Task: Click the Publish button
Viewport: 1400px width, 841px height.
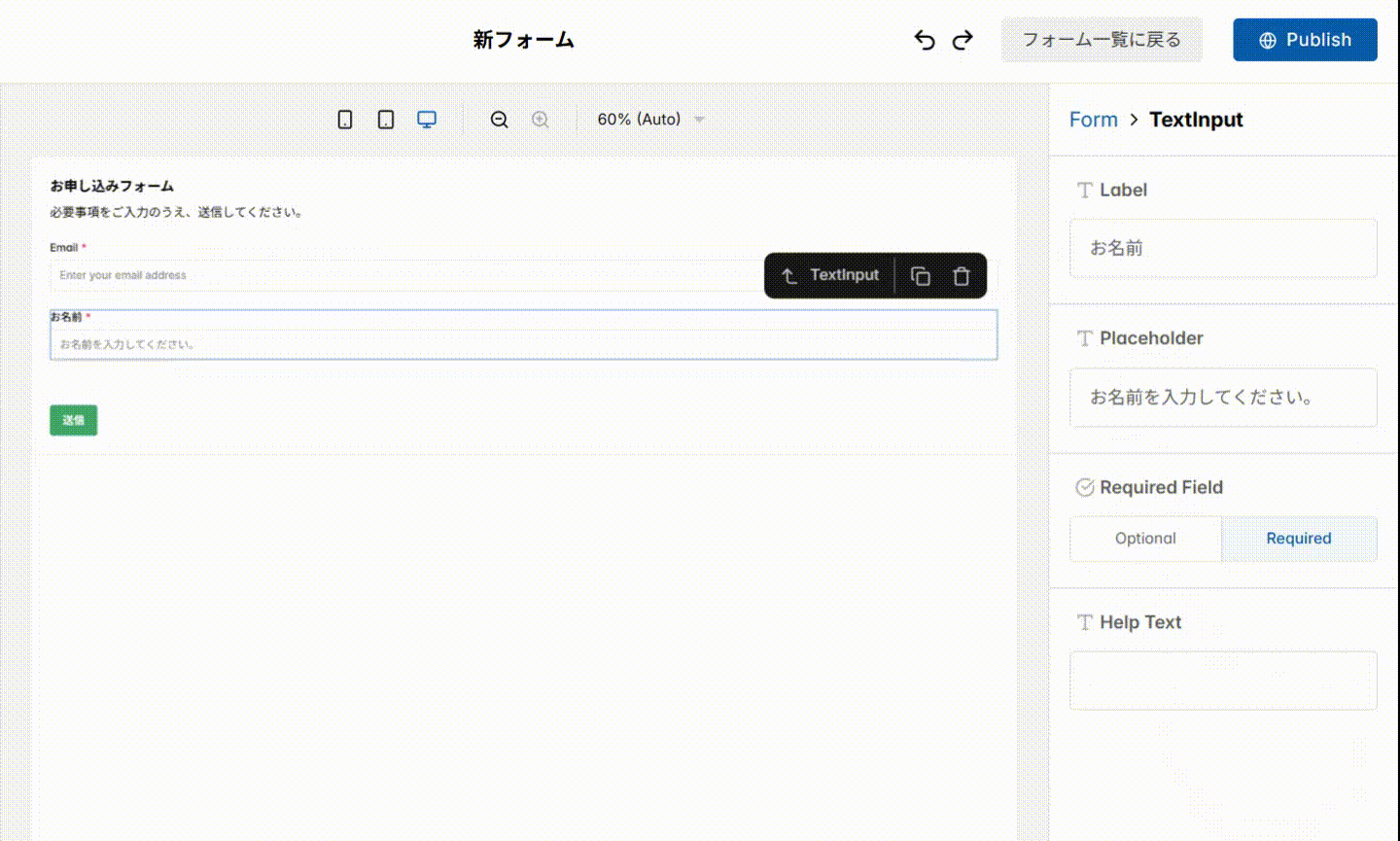Action: coord(1305,39)
